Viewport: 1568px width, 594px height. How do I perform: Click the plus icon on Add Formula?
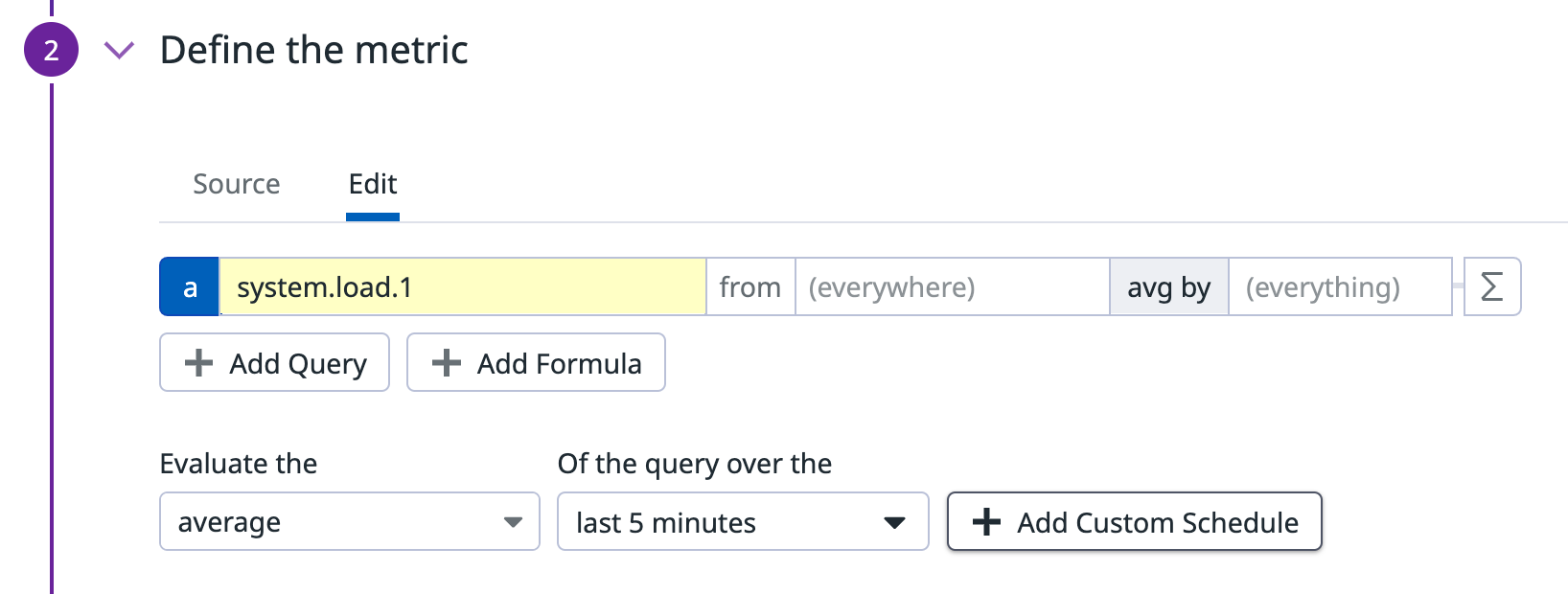tap(446, 363)
